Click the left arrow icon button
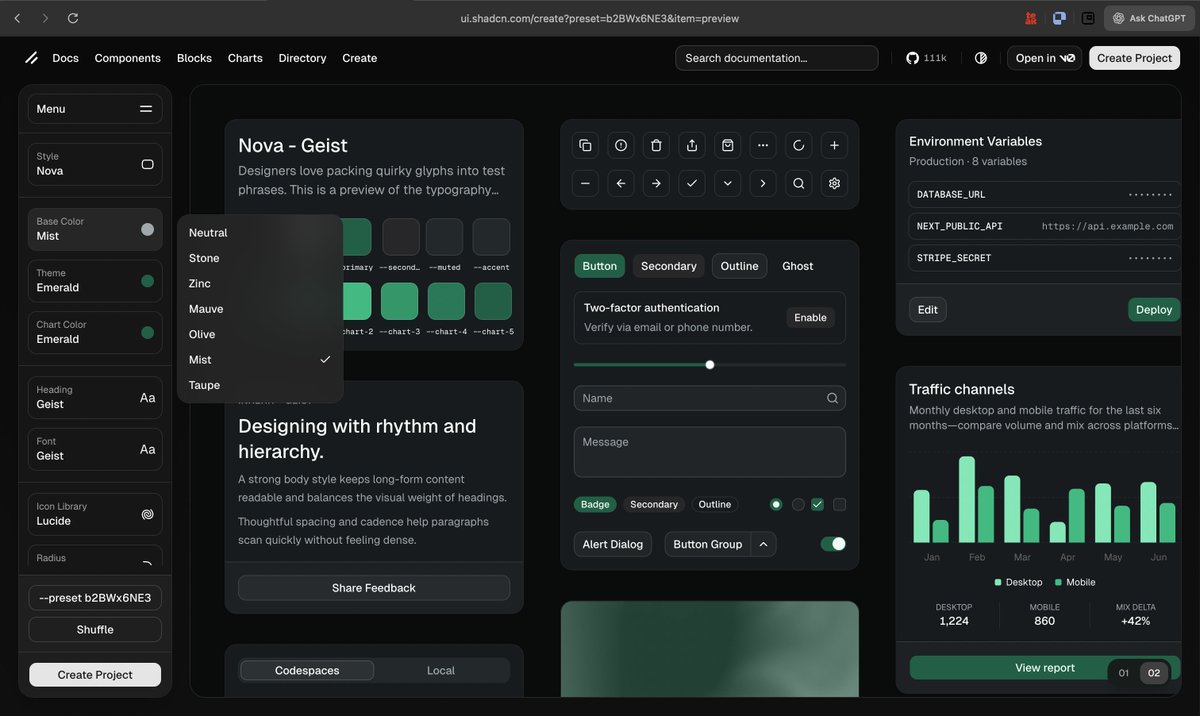 point(621,183)
